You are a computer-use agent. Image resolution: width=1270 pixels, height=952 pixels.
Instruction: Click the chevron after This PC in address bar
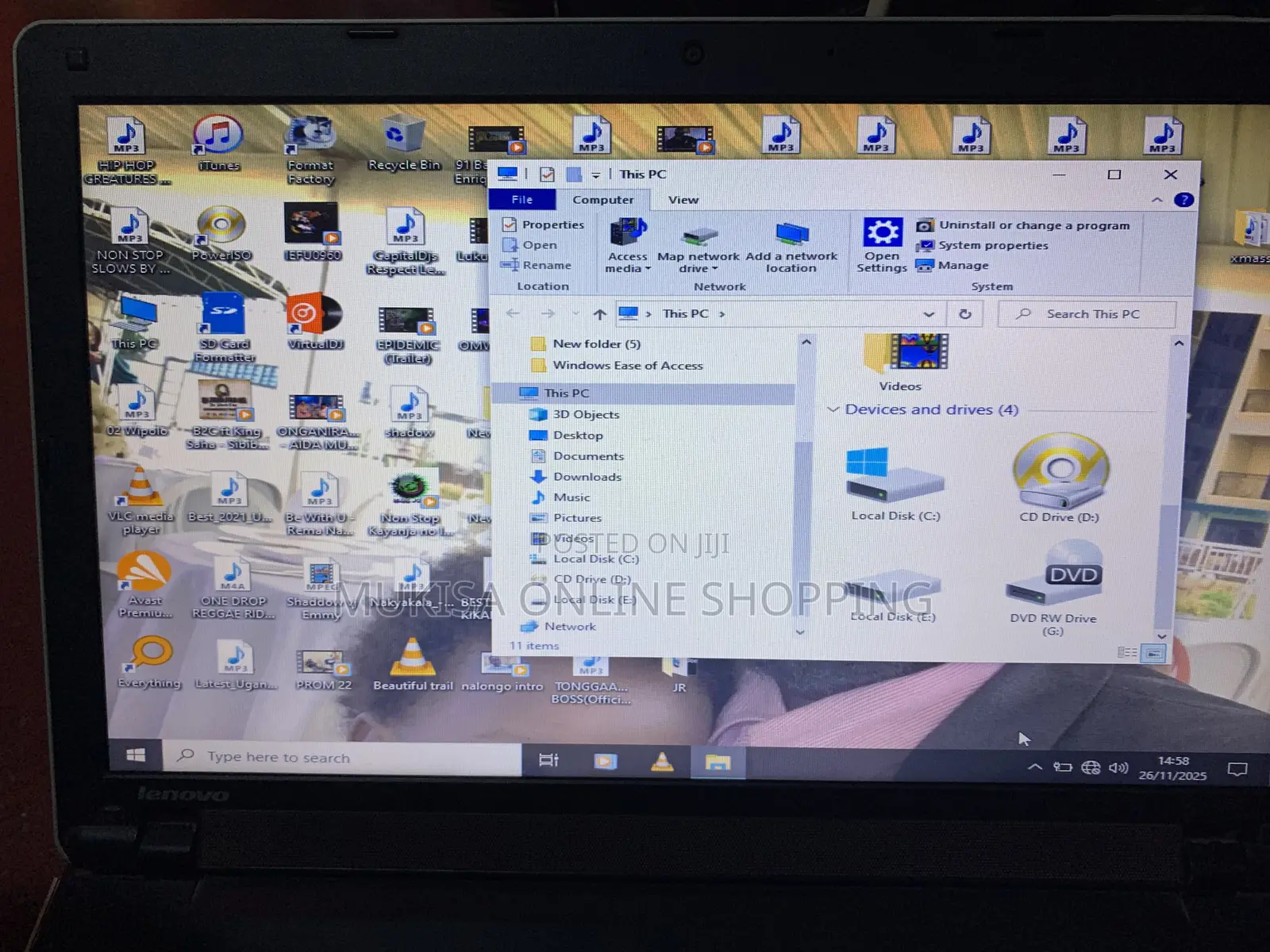[x=722, y=314]
